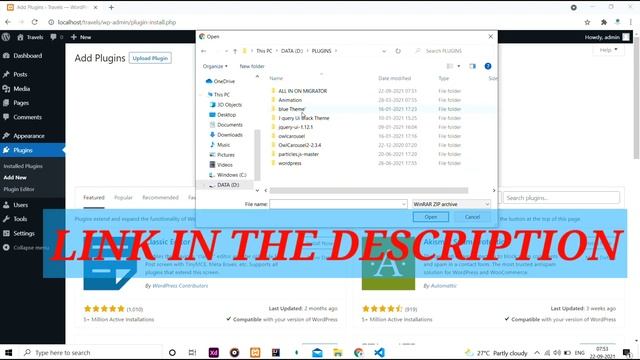
Task: Select the Animation folder
Action: 290,100
